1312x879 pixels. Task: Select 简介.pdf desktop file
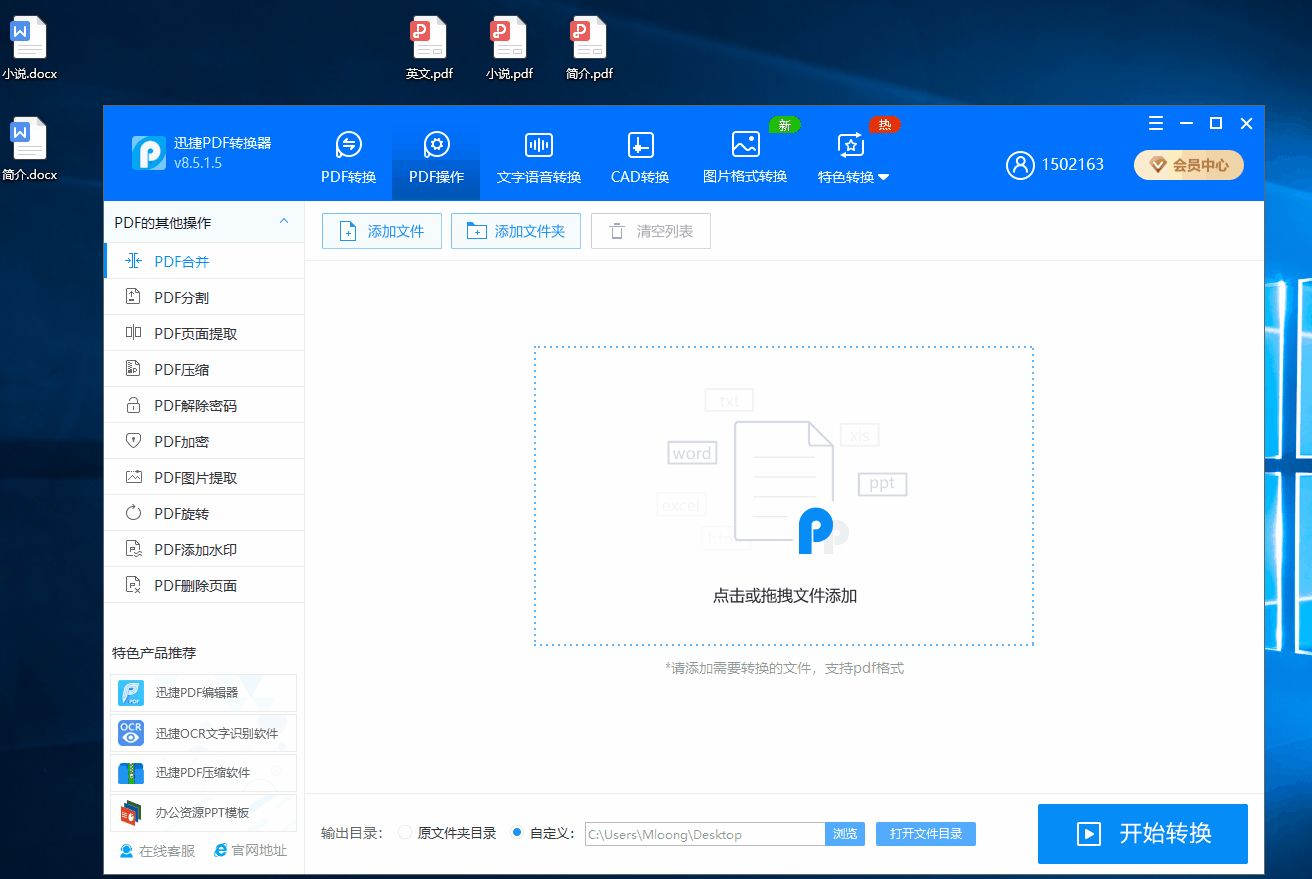point(589,49)
